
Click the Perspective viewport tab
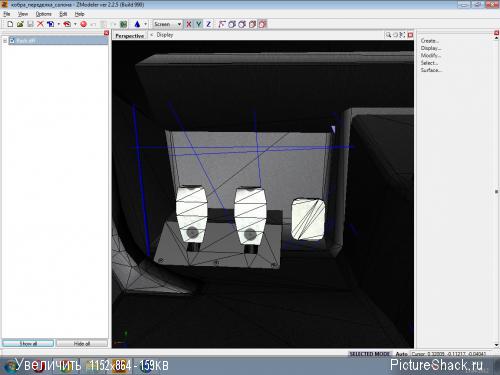click(x=130, y=36)
